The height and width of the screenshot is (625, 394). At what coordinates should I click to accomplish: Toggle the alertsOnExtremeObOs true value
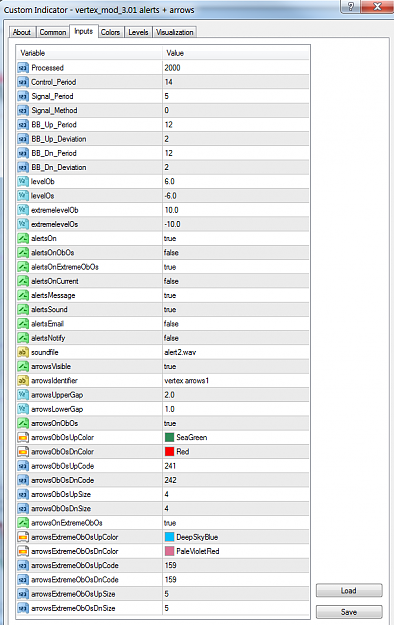(170, 267)
